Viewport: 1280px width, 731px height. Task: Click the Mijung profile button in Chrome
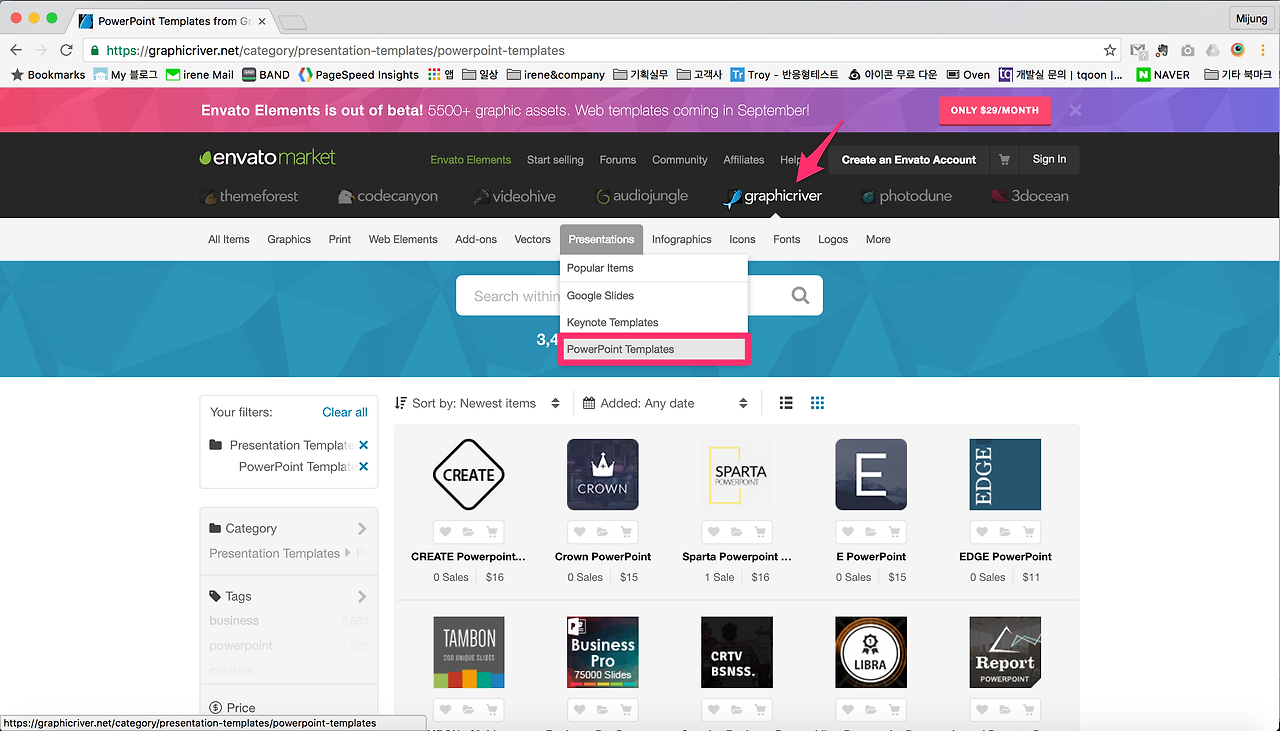[x=1251, y=18]
